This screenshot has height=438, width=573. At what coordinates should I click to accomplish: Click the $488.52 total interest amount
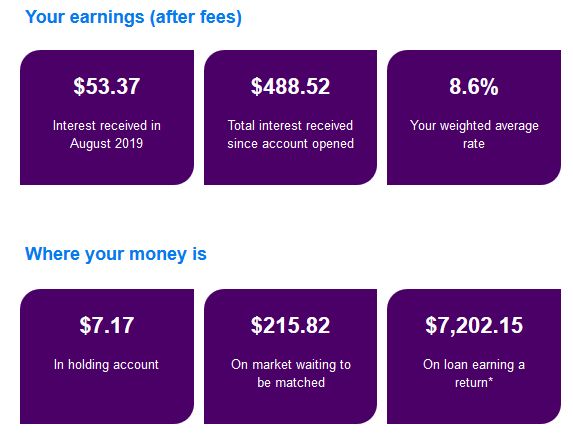(291, 86)
